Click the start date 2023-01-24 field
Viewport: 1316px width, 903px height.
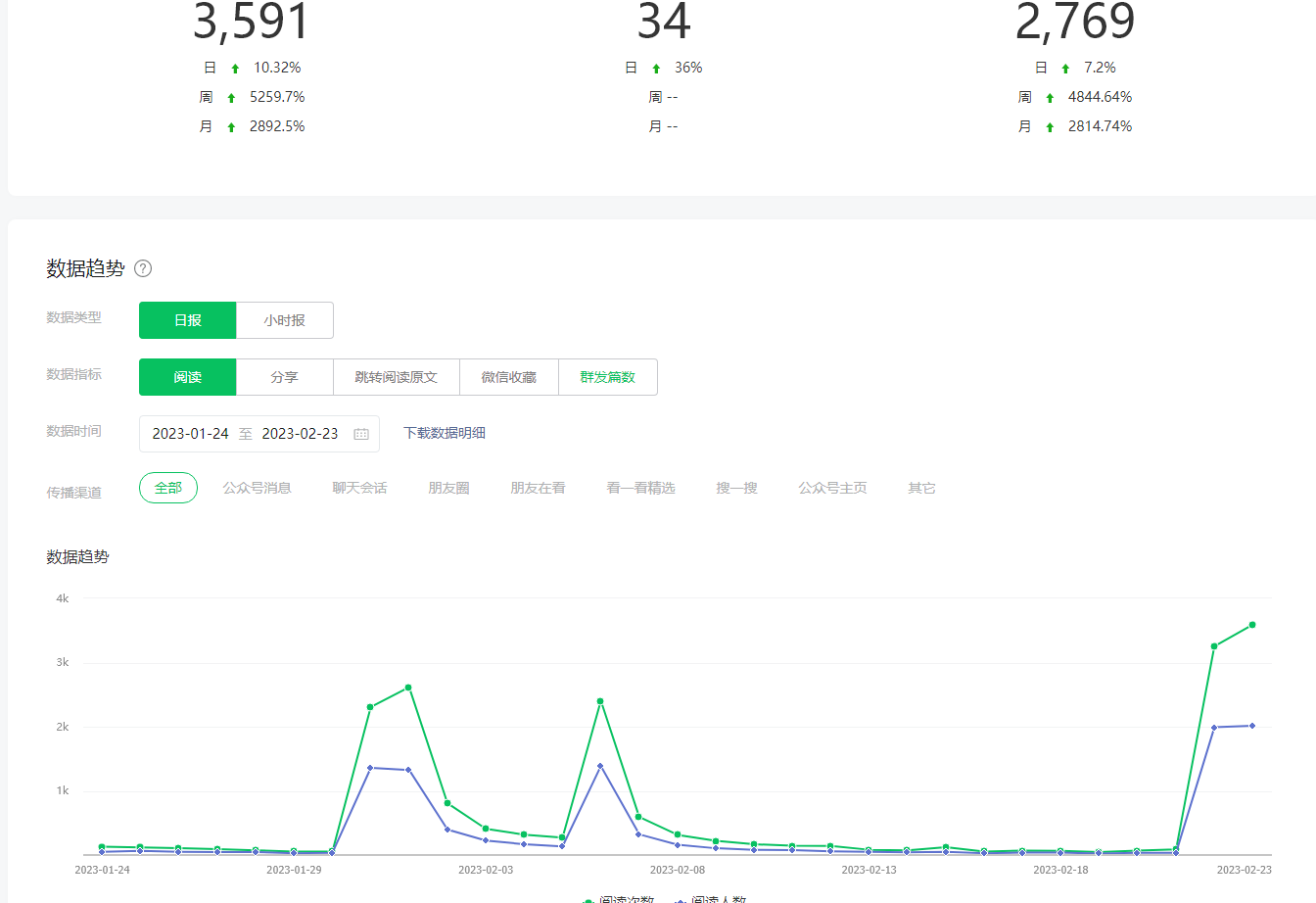[191, 434]
